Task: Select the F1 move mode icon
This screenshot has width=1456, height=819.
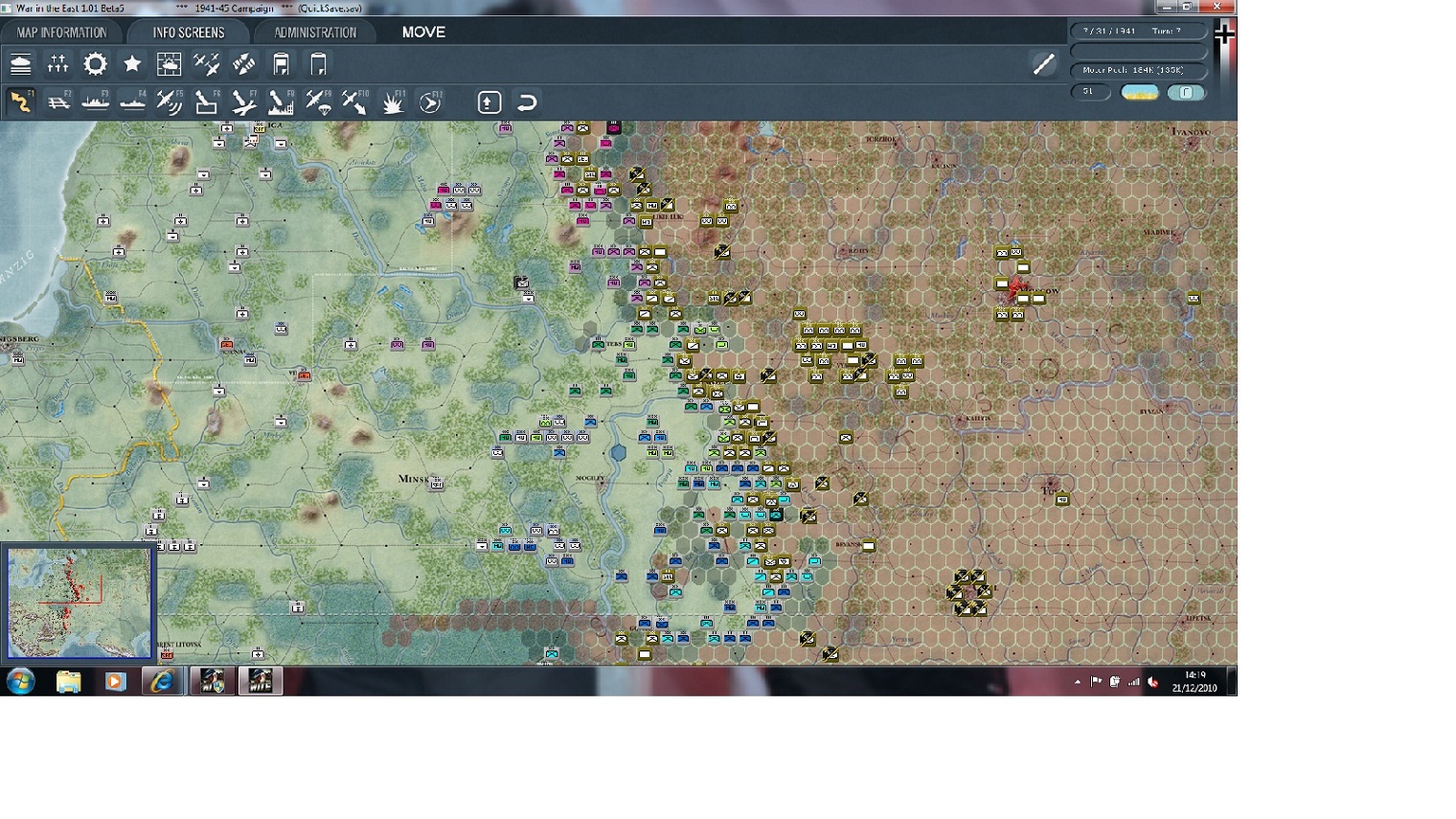Action: pyautogui.click(x=20, y=102)
